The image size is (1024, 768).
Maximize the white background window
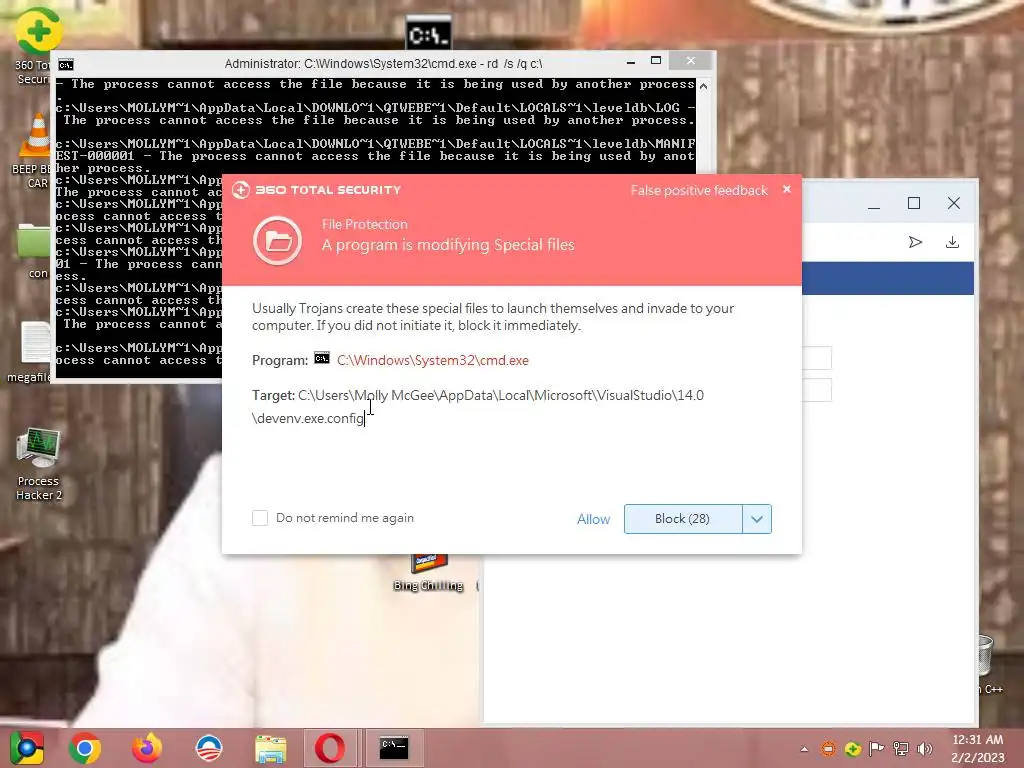(x=914, y=203)
